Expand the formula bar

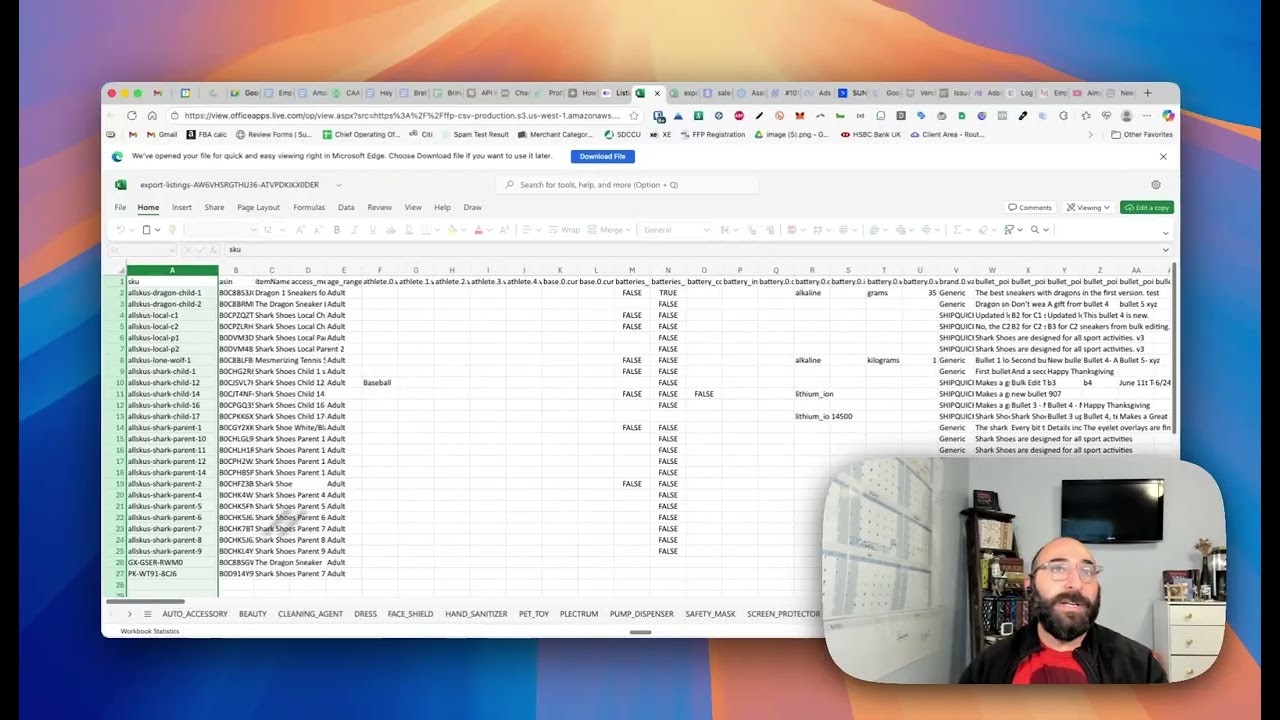pos(1166,250)
